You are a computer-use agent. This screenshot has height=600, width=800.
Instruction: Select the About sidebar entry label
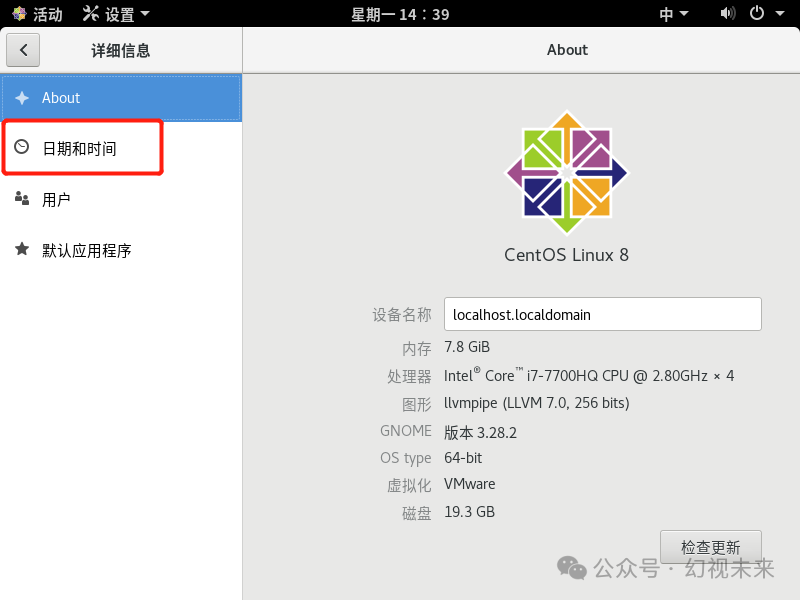coord(61,98)
